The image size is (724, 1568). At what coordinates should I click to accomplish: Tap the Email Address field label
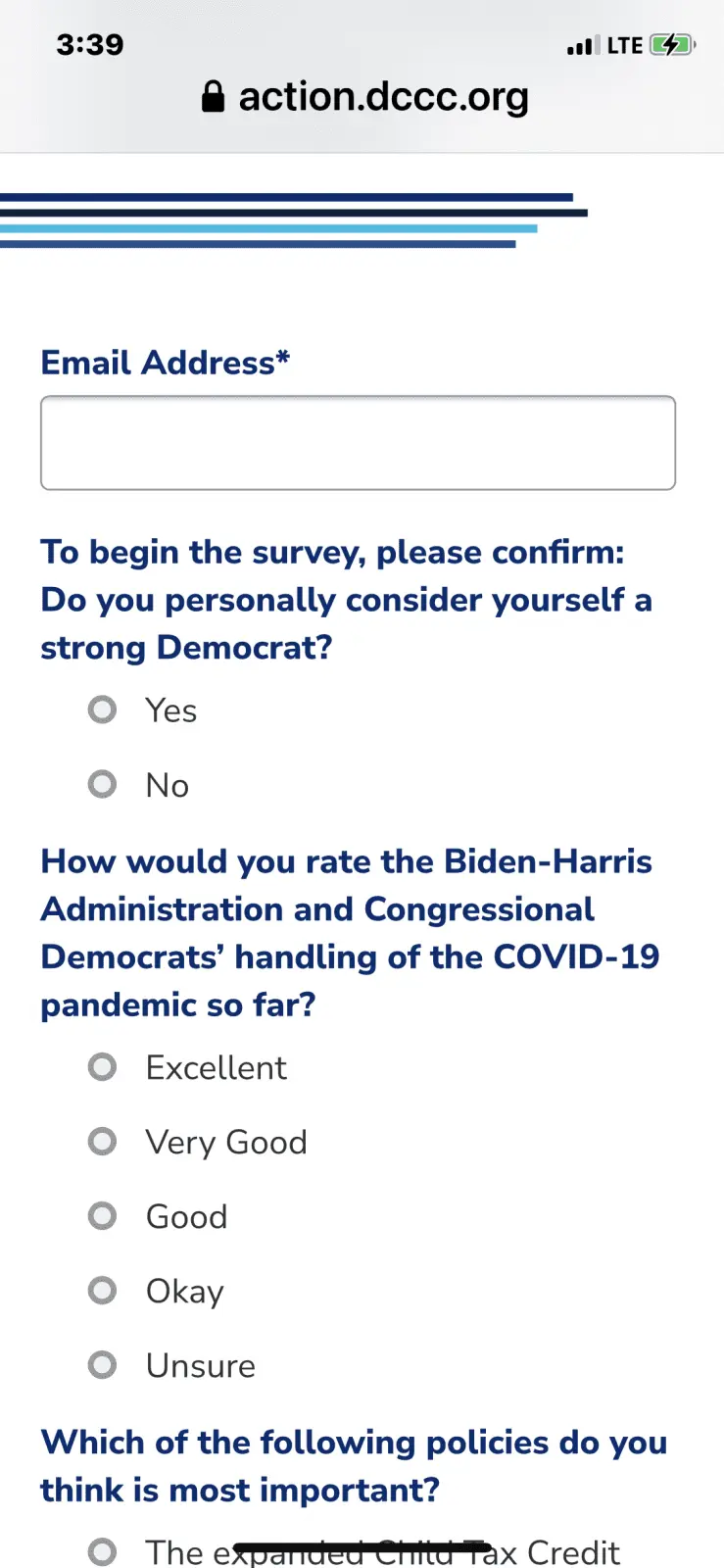[x=165, y=363]
